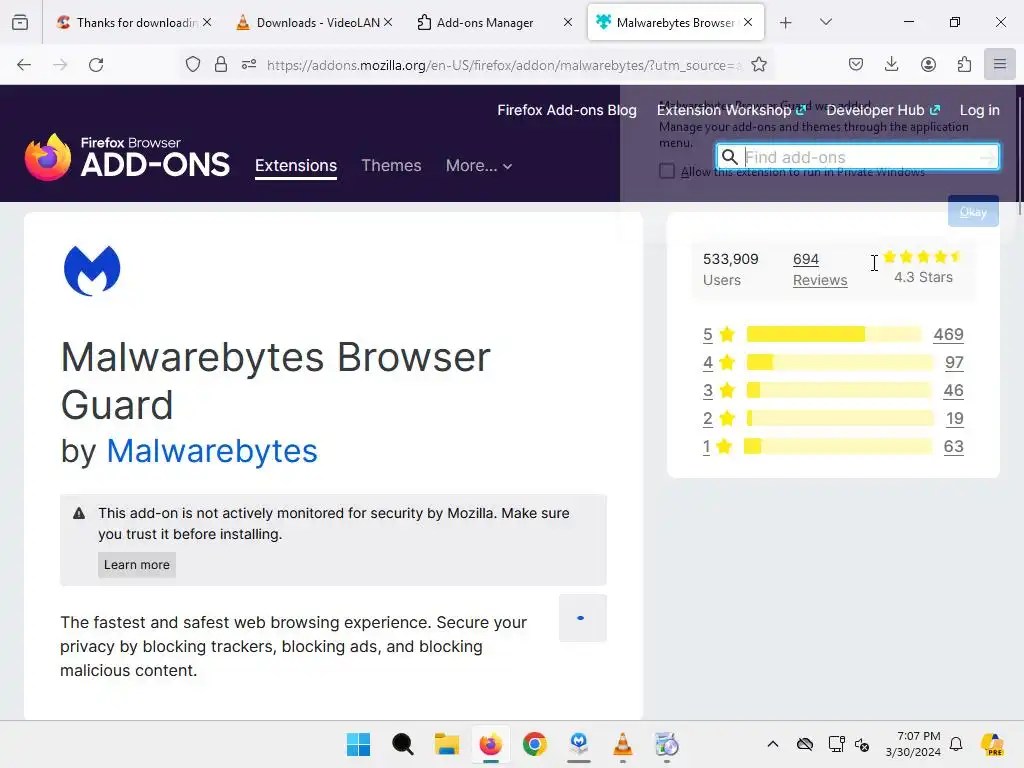This screenshot has width=1024, height=768.
Task: Open the Save to Pocket icon
Action: [x=856, y=65]
